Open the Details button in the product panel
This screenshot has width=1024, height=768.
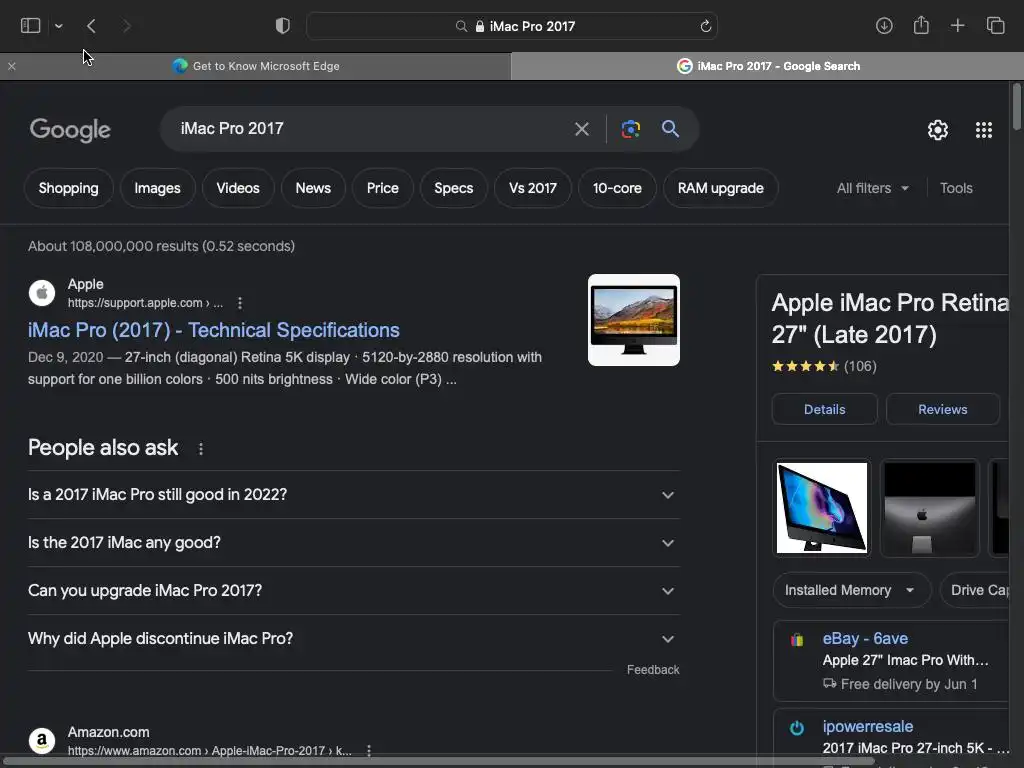pos(824,409)
